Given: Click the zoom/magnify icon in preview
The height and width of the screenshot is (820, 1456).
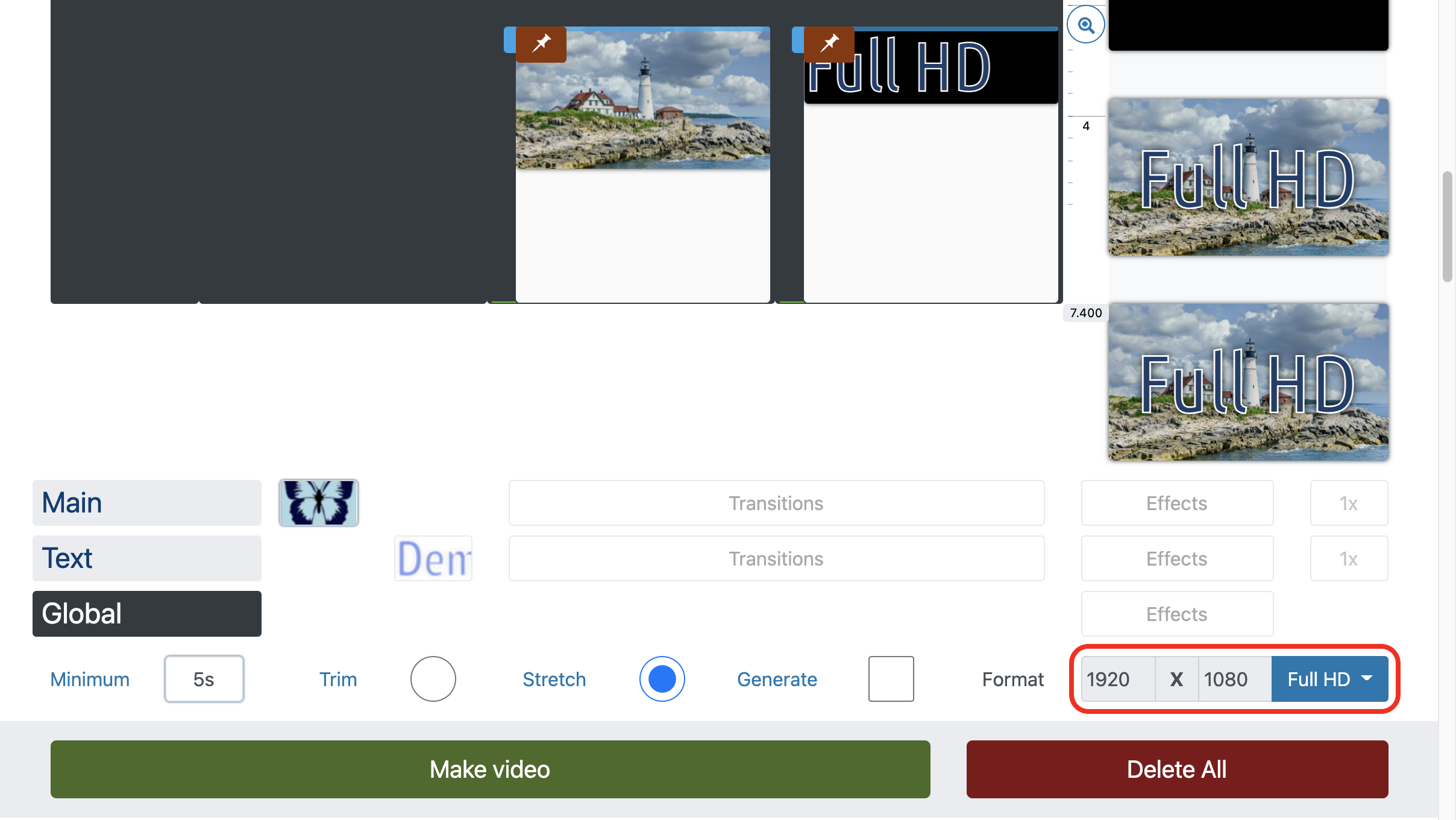Looking at the screenshot, I should (1086, 24).
